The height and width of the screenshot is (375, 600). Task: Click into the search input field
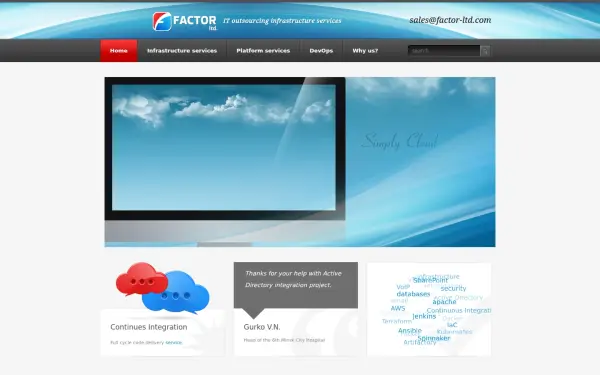click(444, 51)
